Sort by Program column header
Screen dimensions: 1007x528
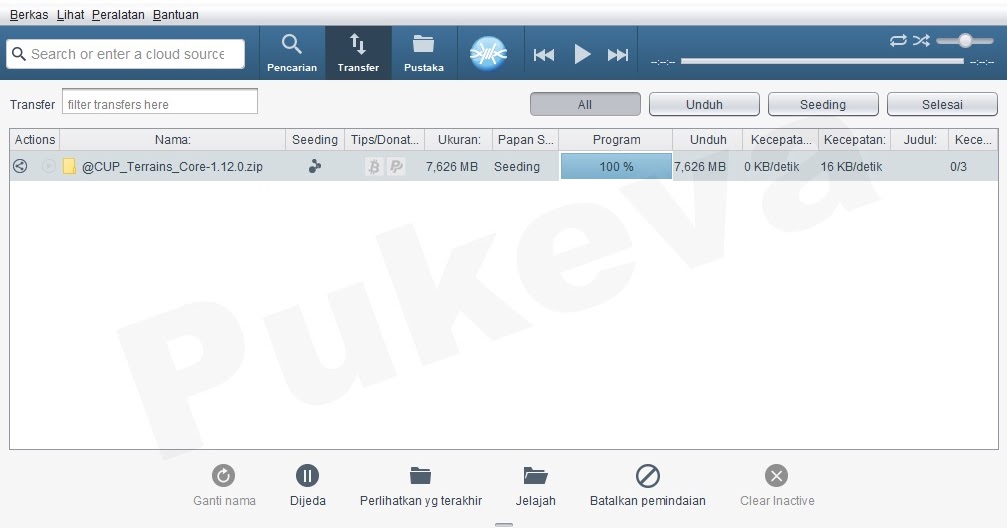[x=616, y=139]
